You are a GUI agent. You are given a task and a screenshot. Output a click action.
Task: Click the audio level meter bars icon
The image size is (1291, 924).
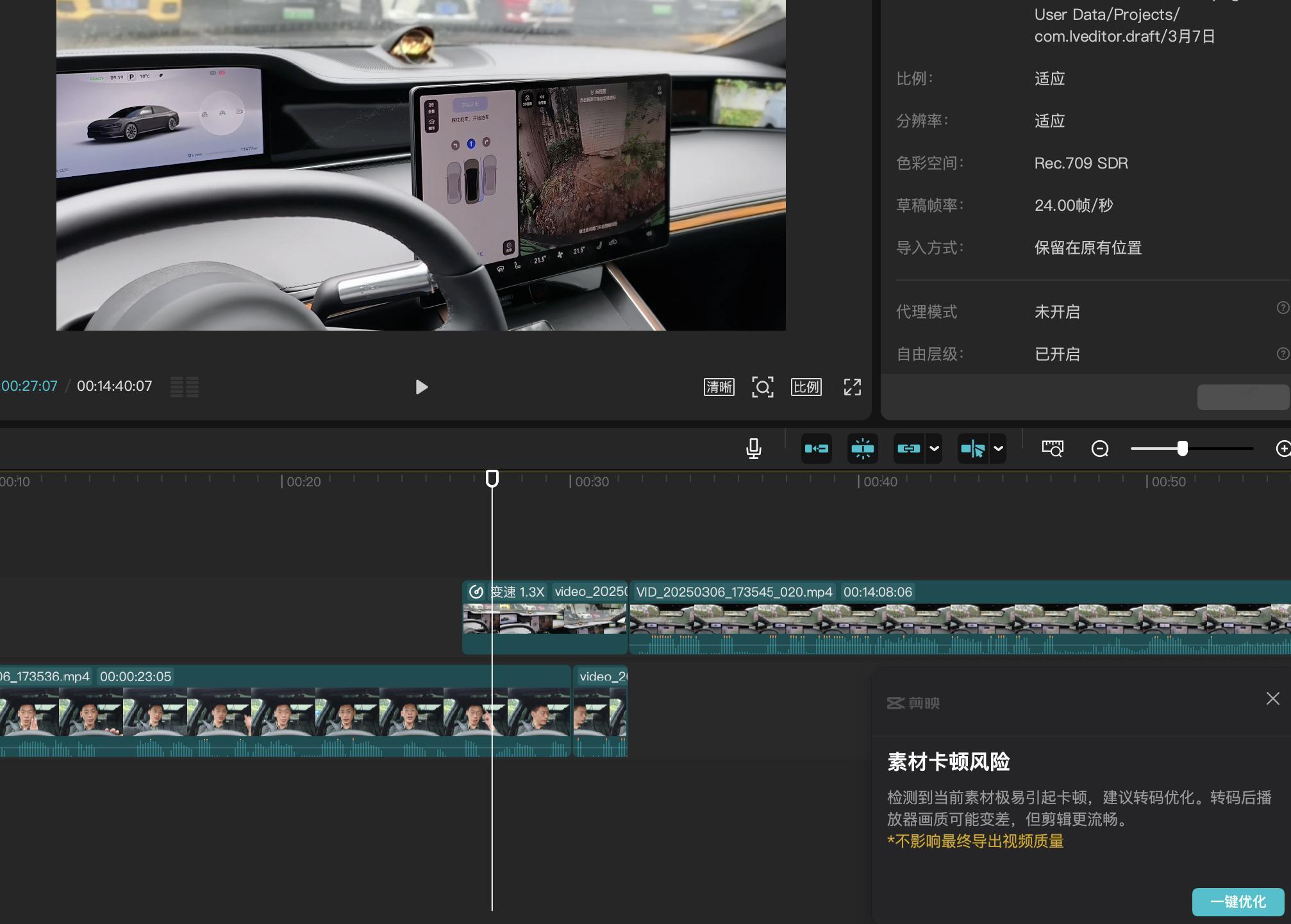pos(185,387)
